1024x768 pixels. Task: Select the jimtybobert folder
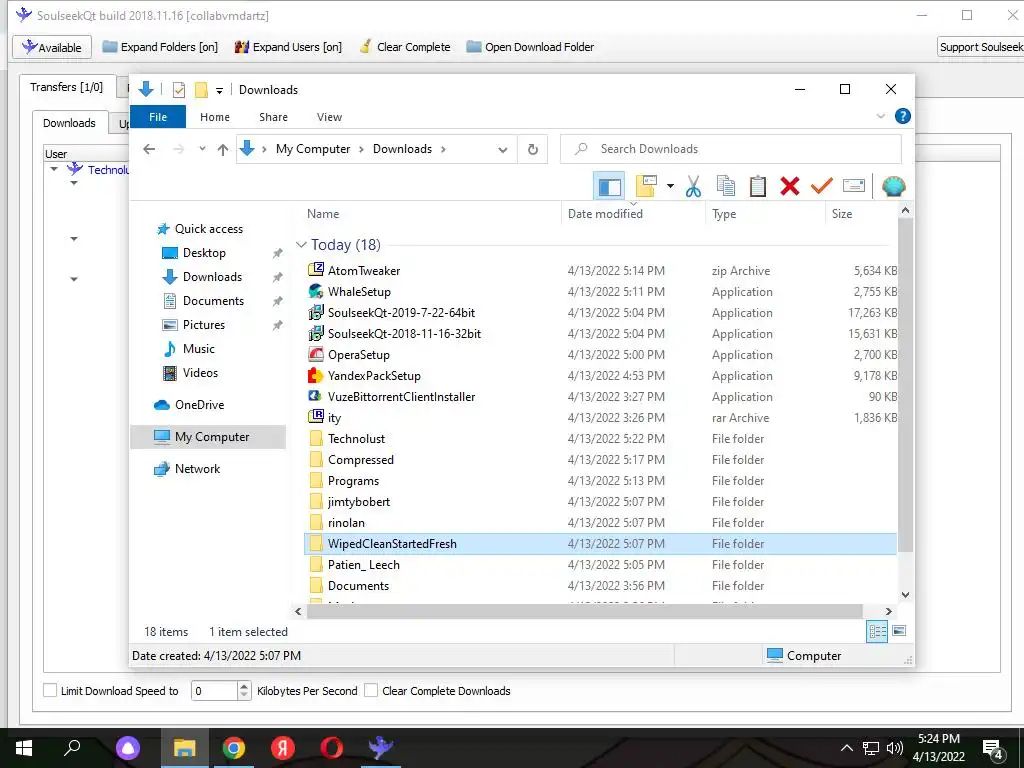(x=359, y=502)
